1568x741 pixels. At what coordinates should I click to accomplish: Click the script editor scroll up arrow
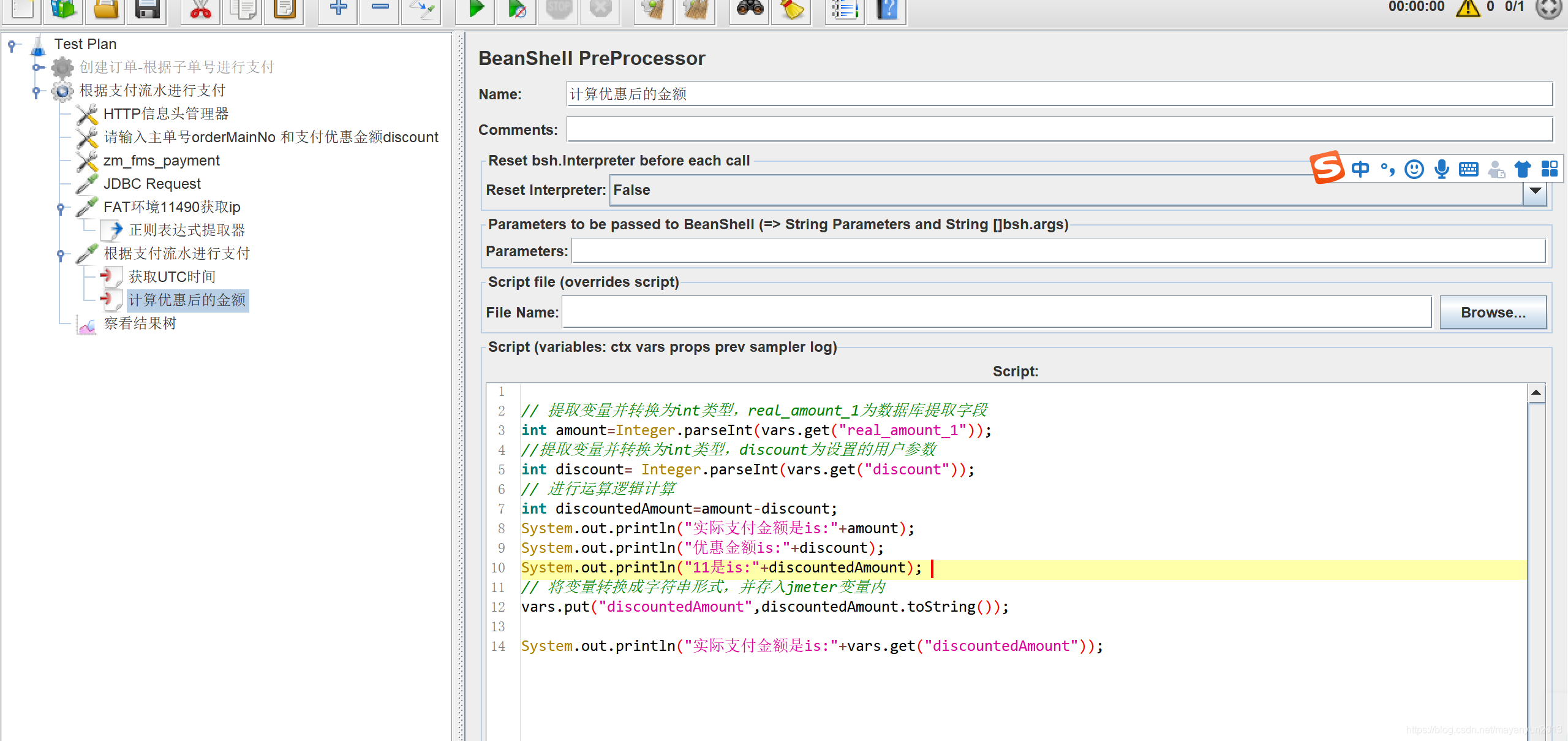(1536, 393)
